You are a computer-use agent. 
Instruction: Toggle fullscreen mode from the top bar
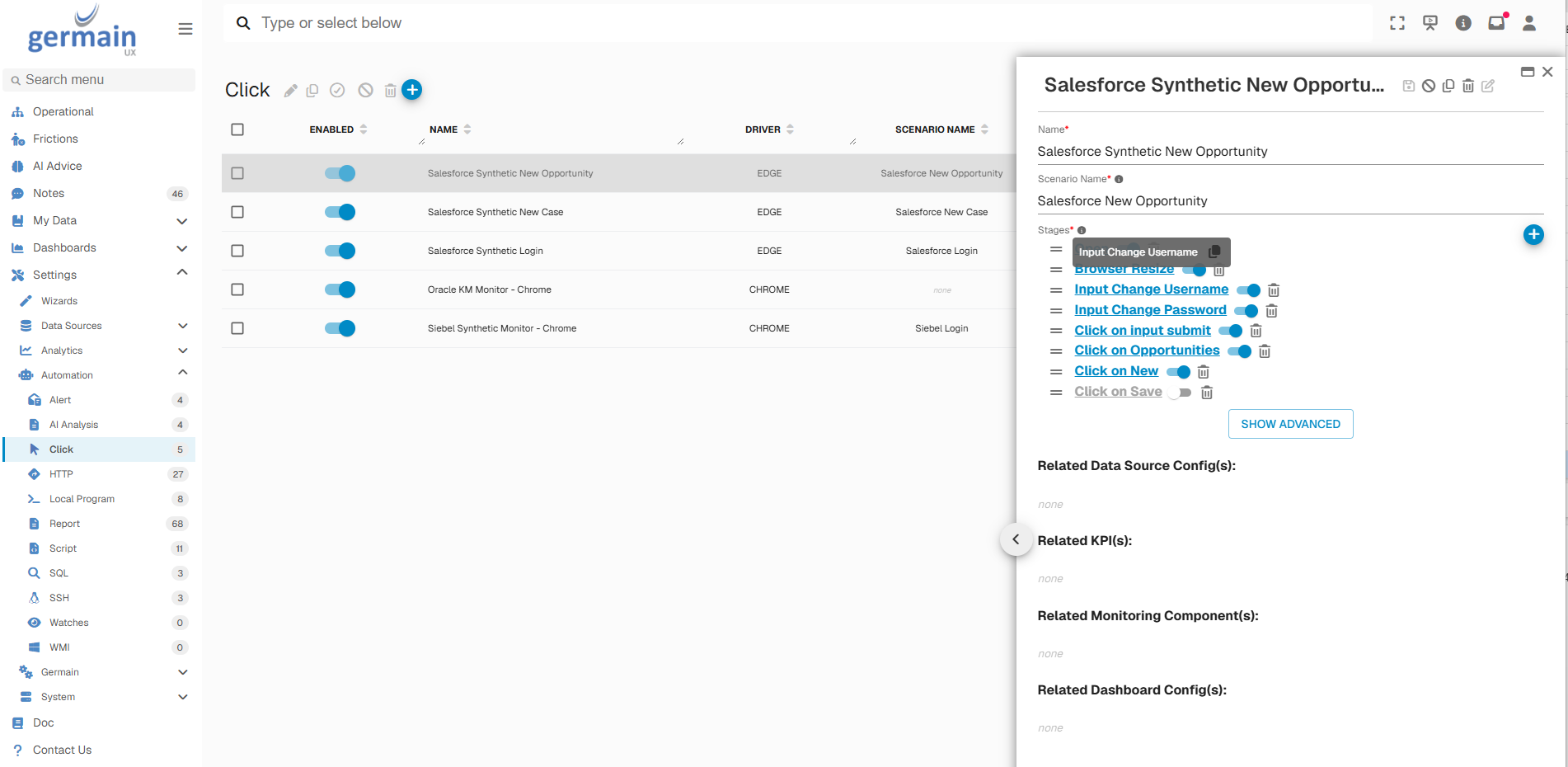tap(1397, 23)
